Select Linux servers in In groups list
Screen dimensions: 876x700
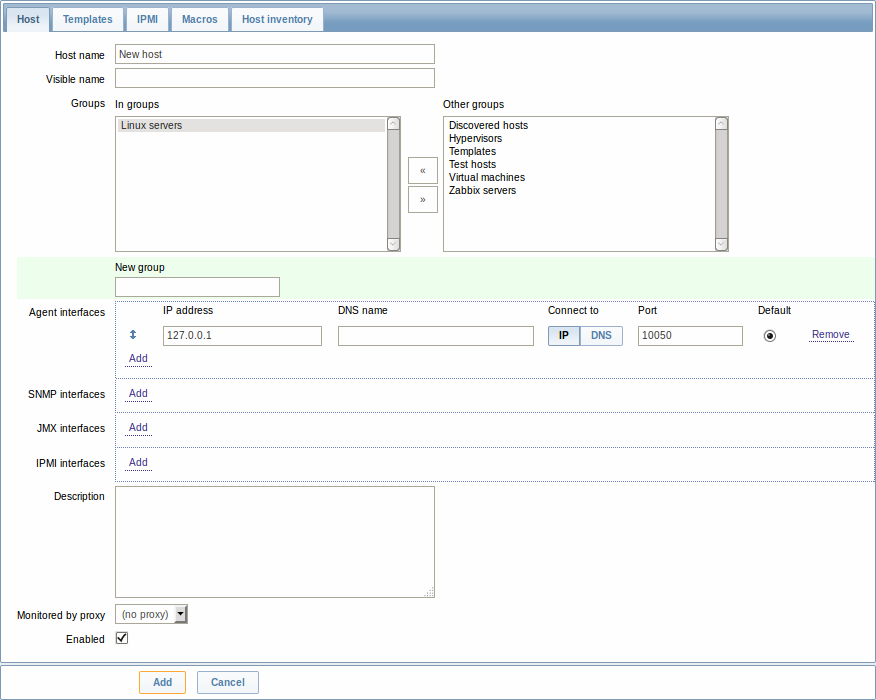251,126
